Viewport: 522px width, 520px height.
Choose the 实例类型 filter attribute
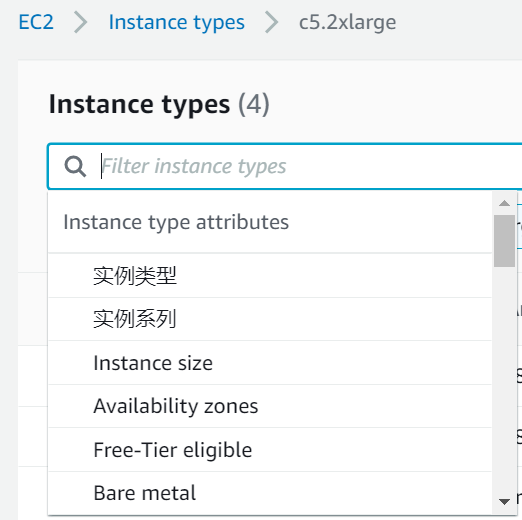[x=270, y=276]
